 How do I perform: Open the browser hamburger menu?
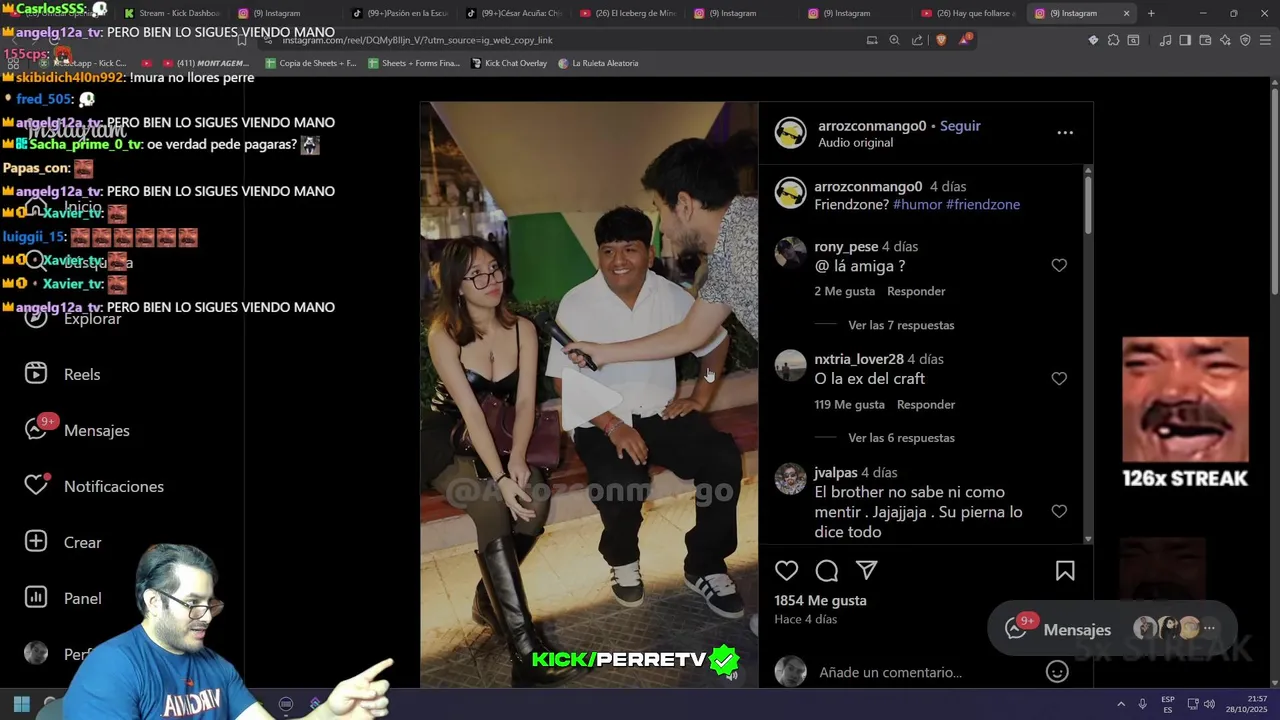coord(1265,40)
